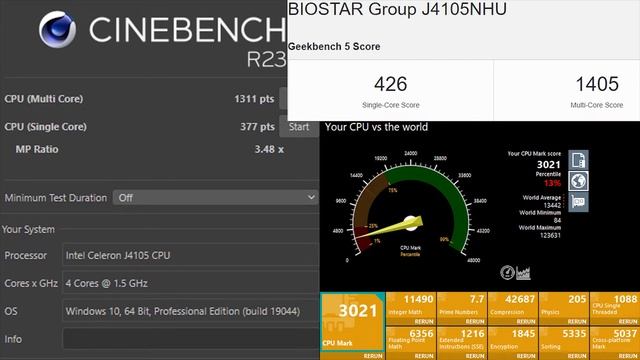This screenshot has height=360, width=640.
Task: Click the Processor field in Cinebench
Action: point(190,256)
